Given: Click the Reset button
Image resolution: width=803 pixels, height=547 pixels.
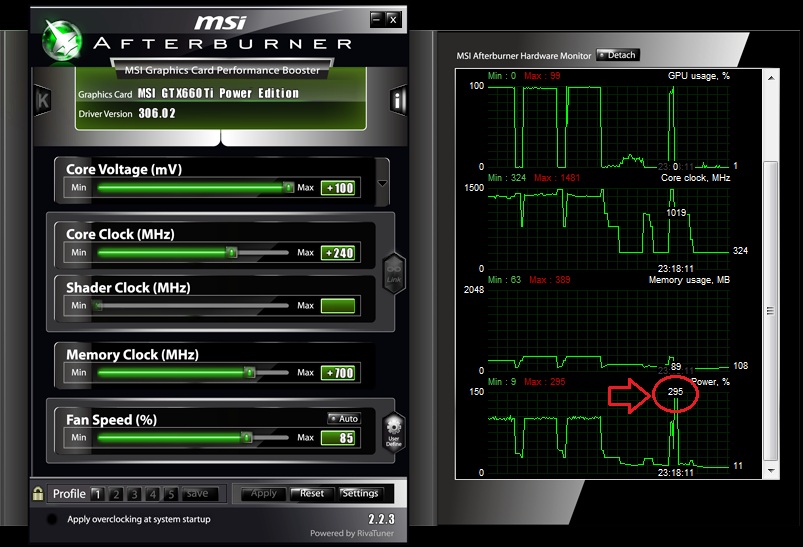Looking at the screenshot, I should click(x=312, y=494).
